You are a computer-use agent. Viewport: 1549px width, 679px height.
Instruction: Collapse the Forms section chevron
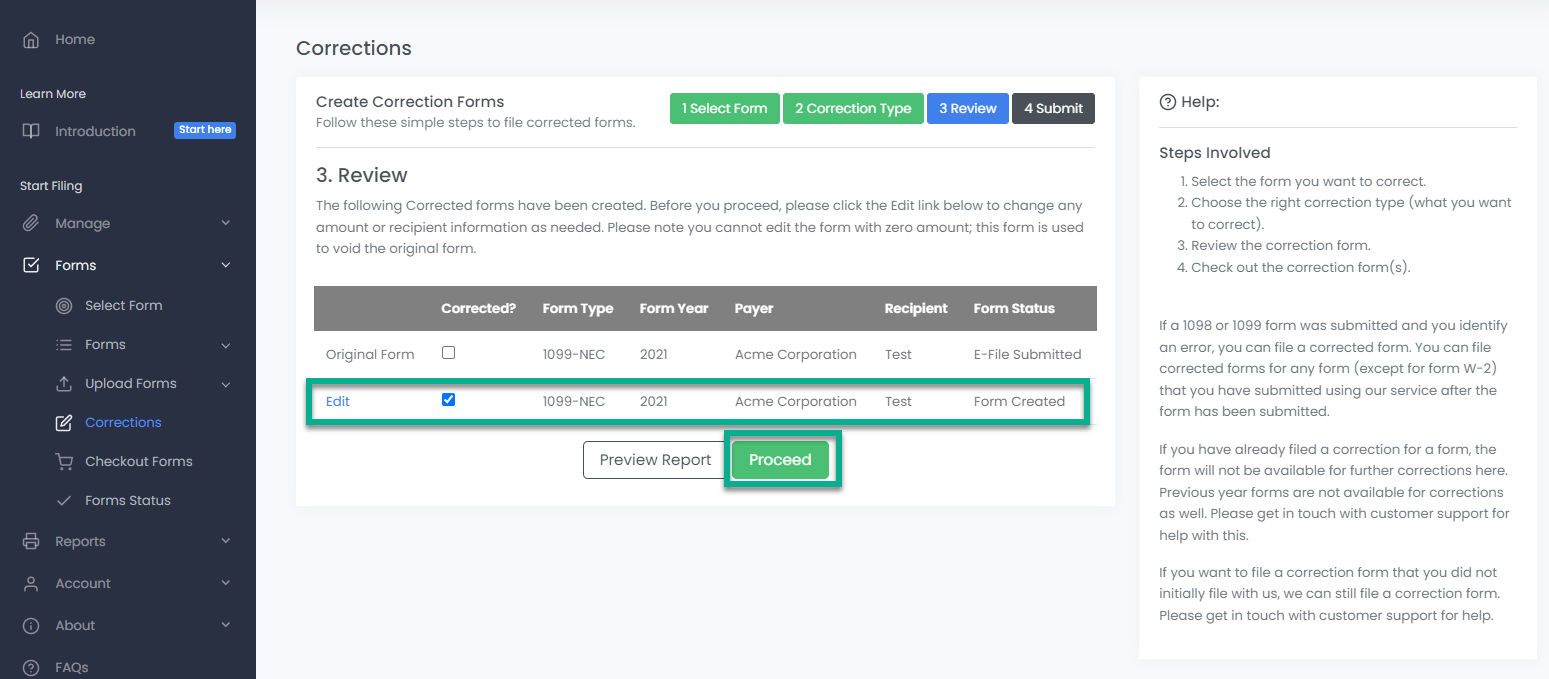[x=225, y=265]
